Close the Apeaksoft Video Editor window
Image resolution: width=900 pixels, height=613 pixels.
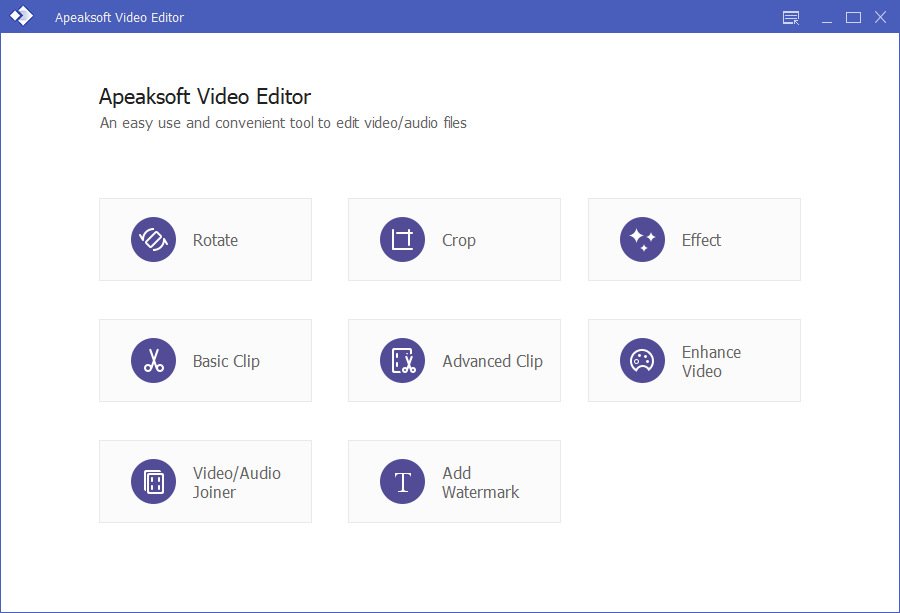coord(880,17)
